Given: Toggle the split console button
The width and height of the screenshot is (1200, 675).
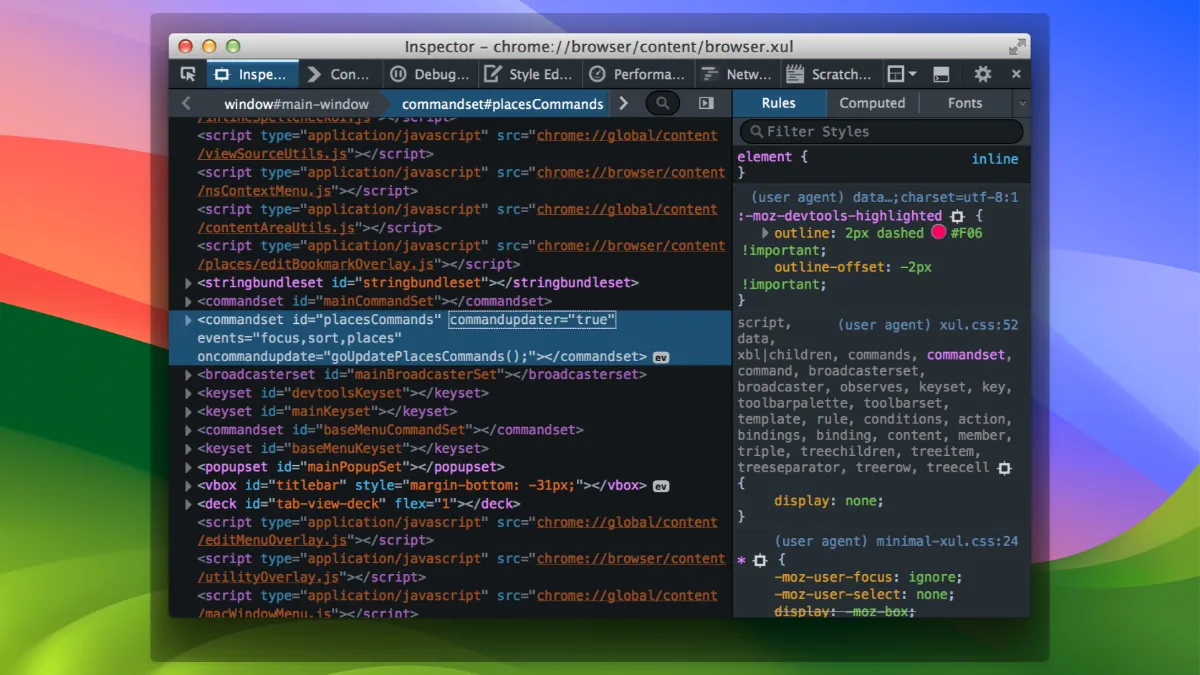Looking at the screenshot, I should click(x=941, y=74).
